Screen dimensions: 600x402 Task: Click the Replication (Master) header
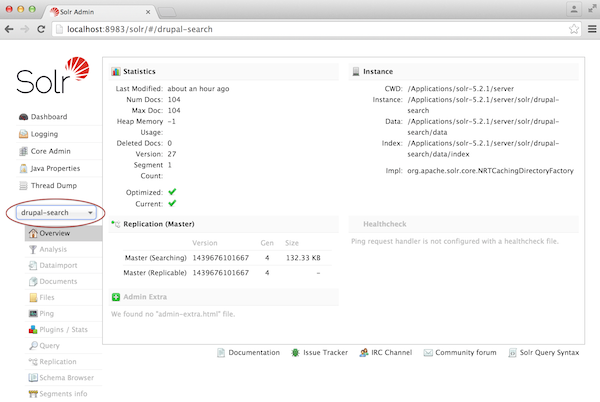159,224
